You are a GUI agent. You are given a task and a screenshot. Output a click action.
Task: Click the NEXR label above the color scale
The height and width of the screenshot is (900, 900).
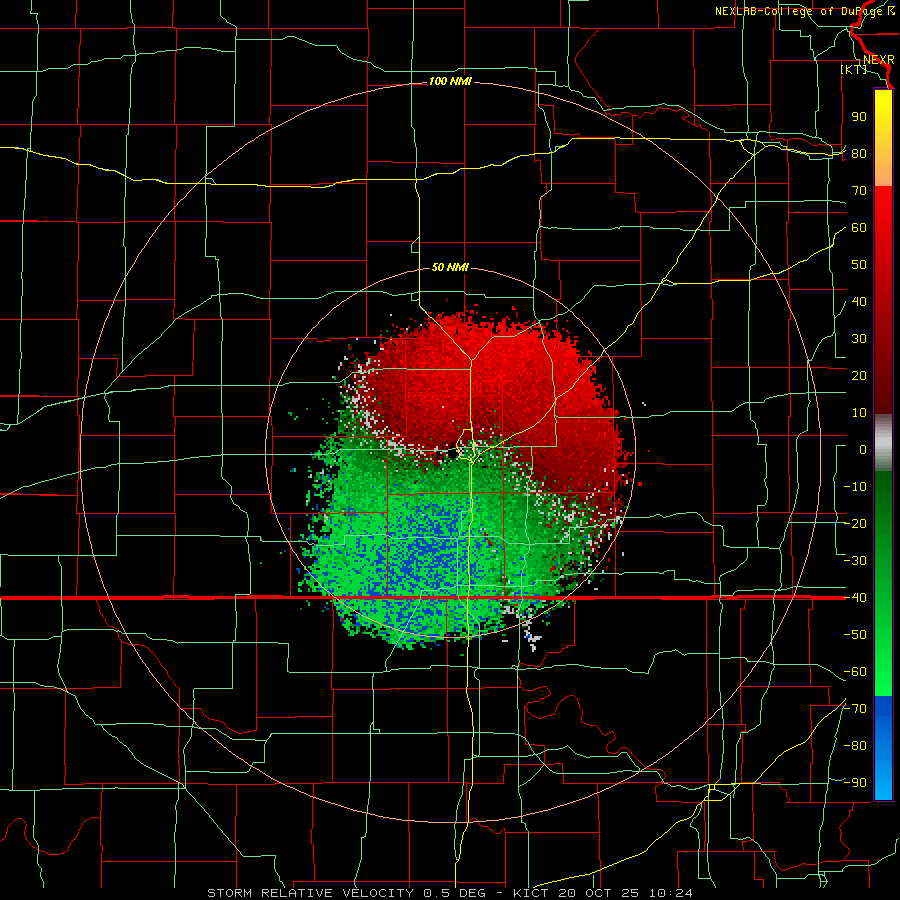[x=879, y=60]
